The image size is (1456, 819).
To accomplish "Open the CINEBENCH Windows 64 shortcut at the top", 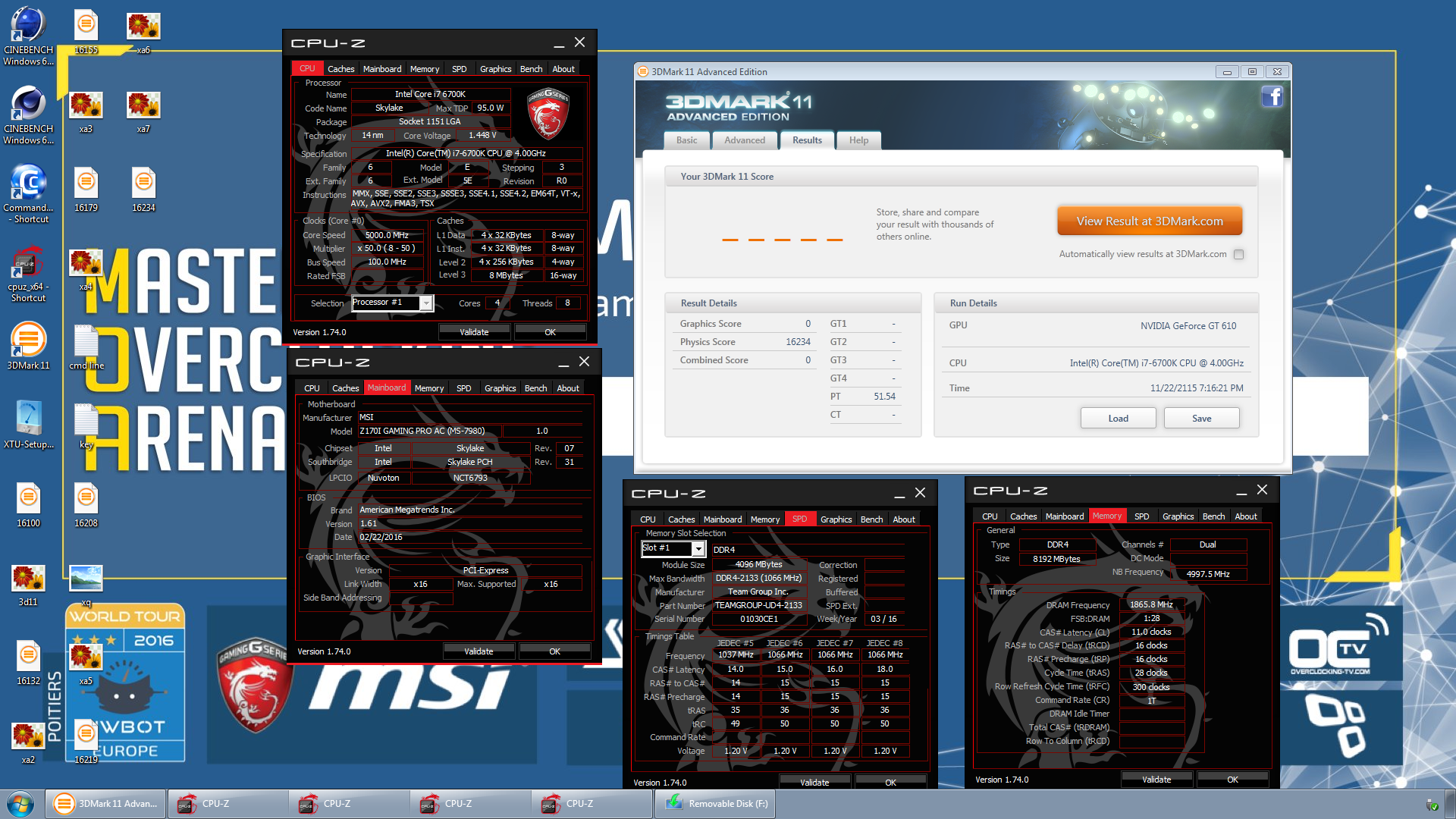I will (28, 36).
